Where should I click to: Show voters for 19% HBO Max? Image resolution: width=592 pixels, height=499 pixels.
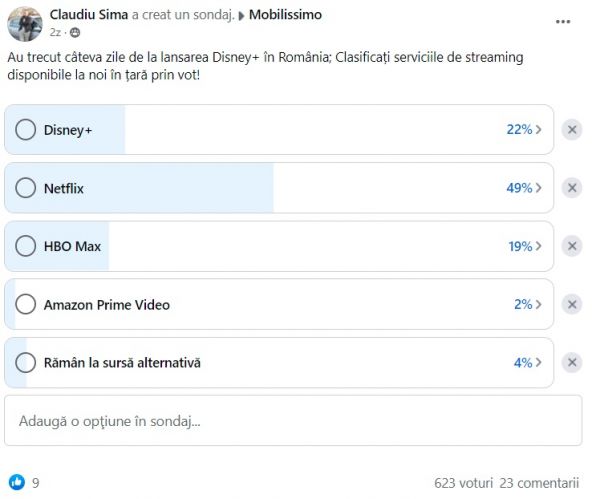[539, 246]
